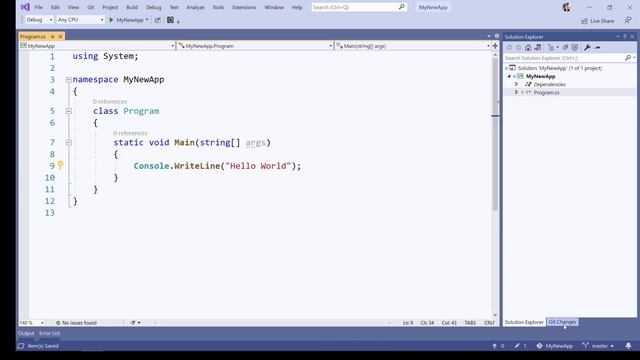Open the editor tab list dropdown arrow
Image resolution: width=640 pixels, height=360 pixels.
point(489,36)
